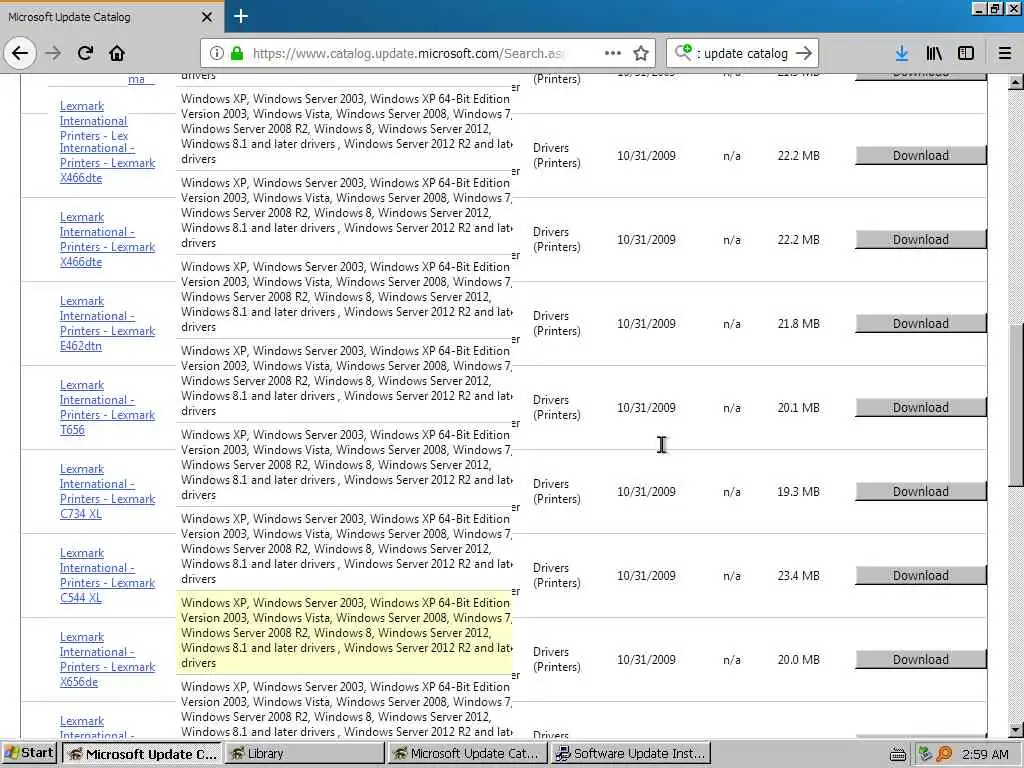The height and width of the screenshot is (768, 1024).
Task: Show site information via the info icon
Action: point(216,54)
